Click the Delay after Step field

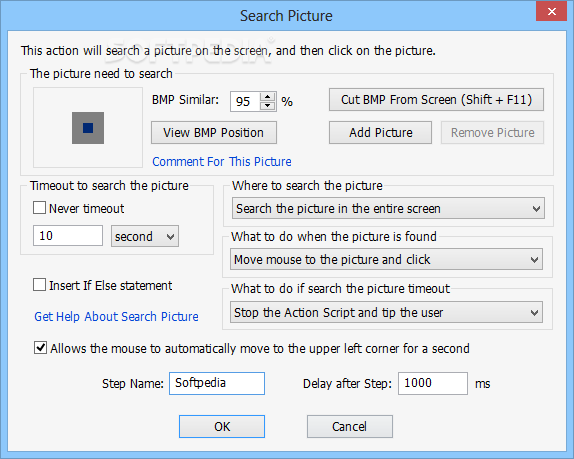[433, 383]
